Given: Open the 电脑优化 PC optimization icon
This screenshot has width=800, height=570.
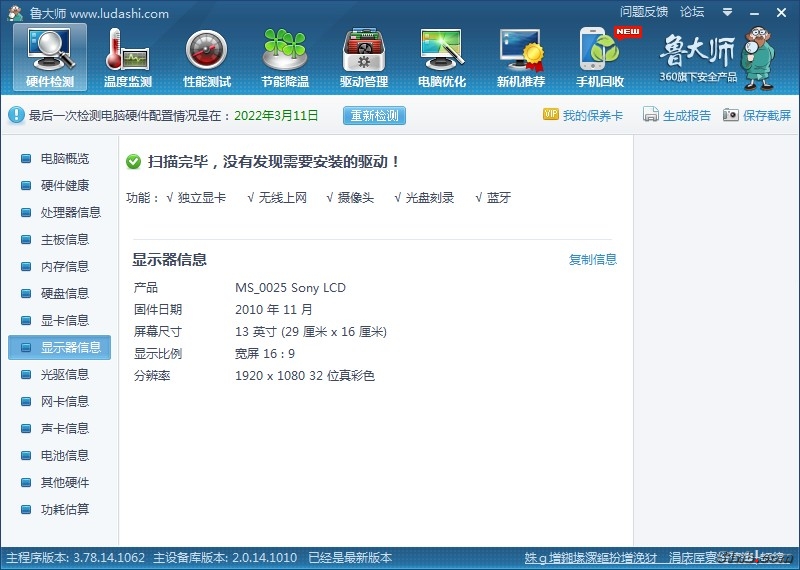Looking at the screenshot, I should 442,57.
